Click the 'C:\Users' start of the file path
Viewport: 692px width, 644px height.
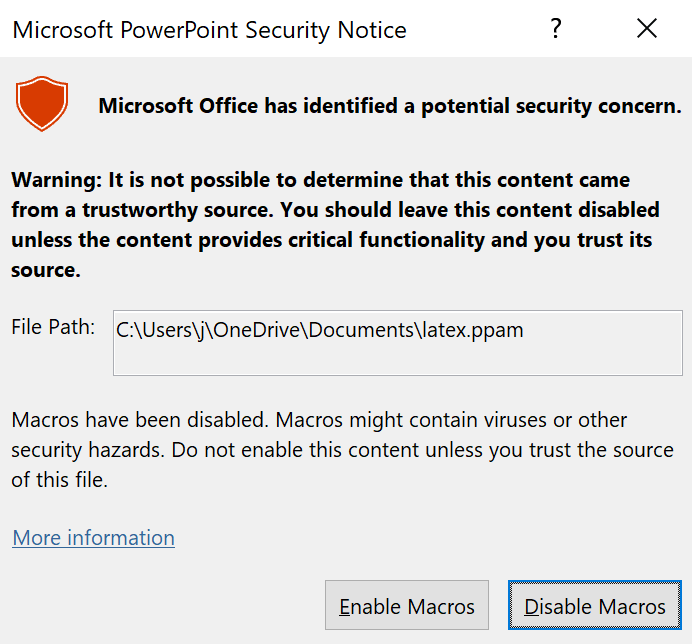coord(150,329)
